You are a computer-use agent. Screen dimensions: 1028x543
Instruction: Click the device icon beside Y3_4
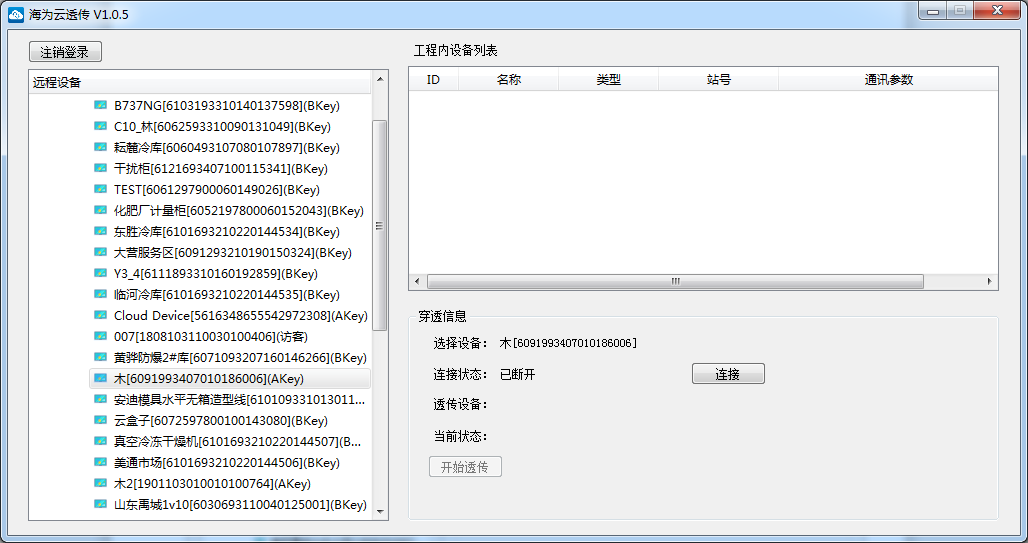(100, 273)
